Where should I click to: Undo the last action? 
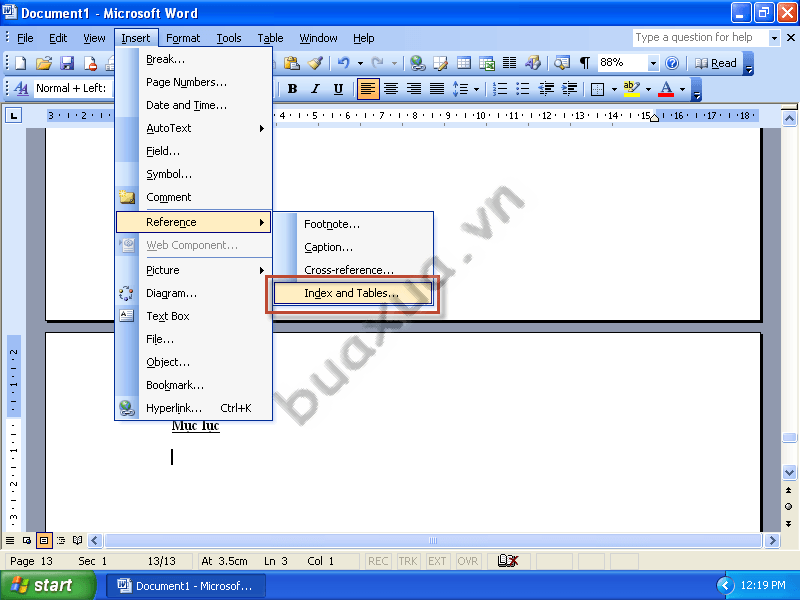click(343, 63)
